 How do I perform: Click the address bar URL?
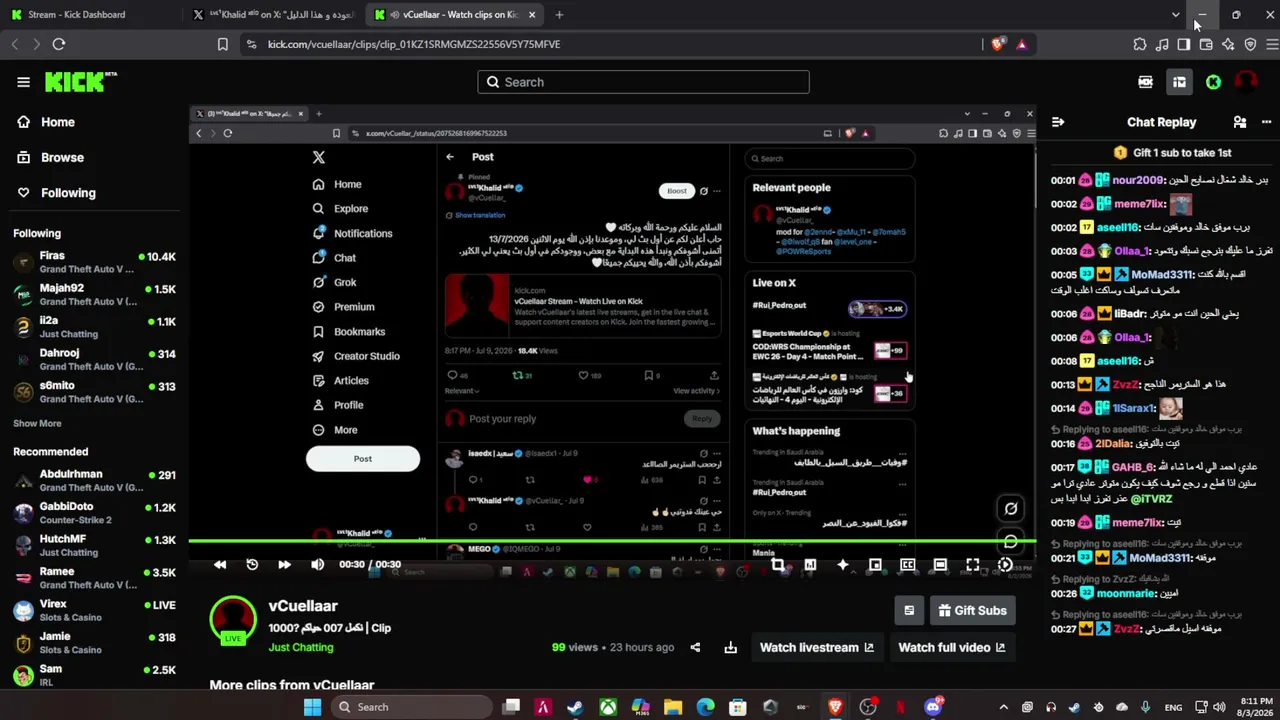pos(414,44)
